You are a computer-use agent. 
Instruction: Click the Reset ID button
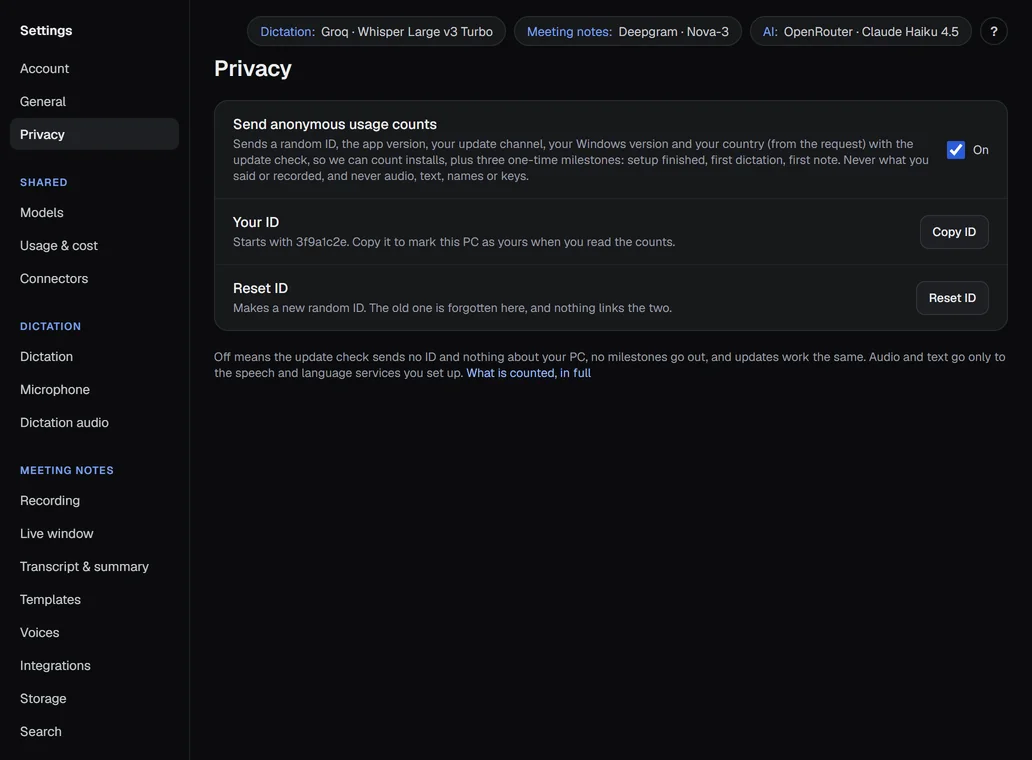[952, 298]
